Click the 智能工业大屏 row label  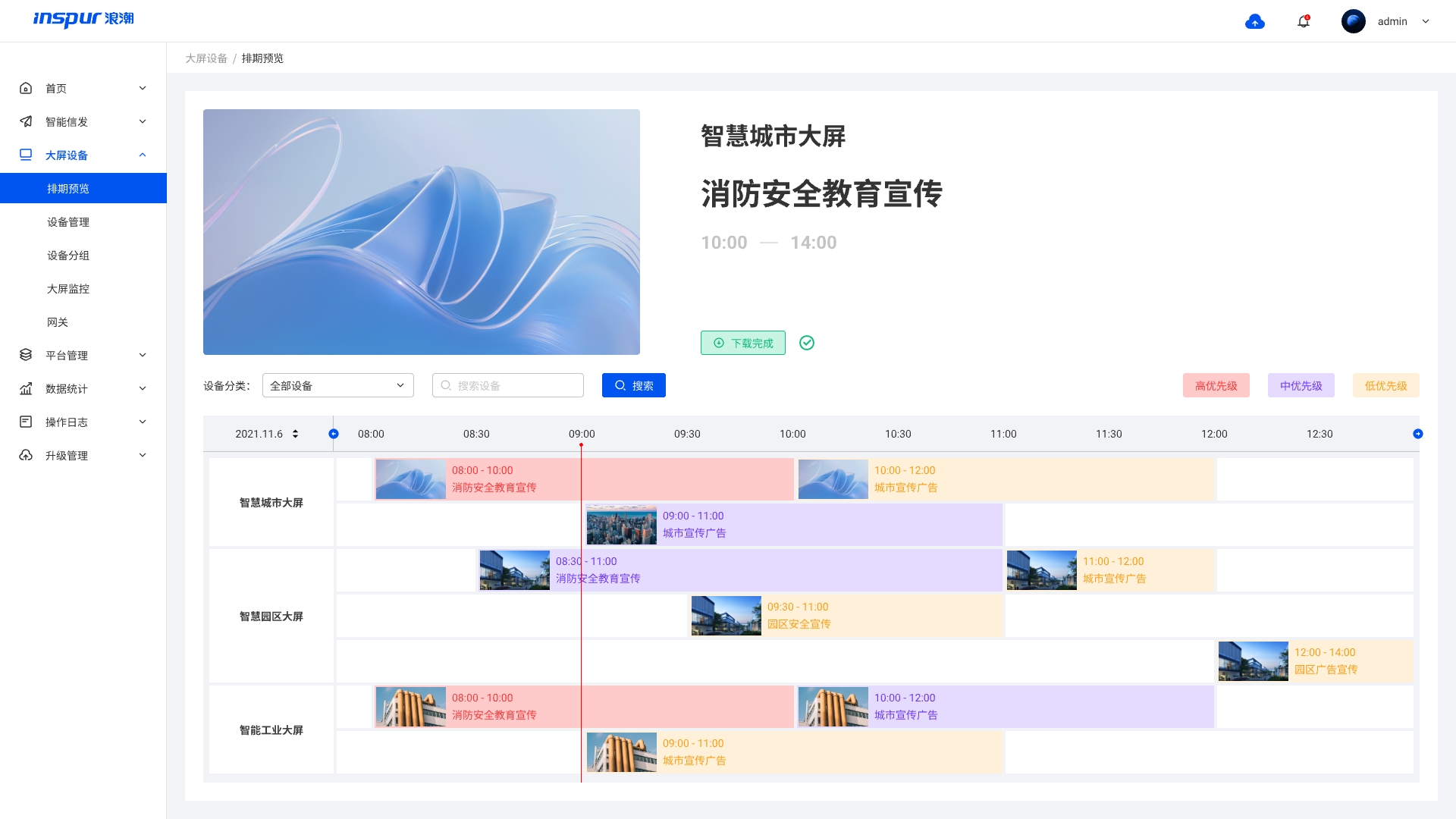(x=271, y=730)
